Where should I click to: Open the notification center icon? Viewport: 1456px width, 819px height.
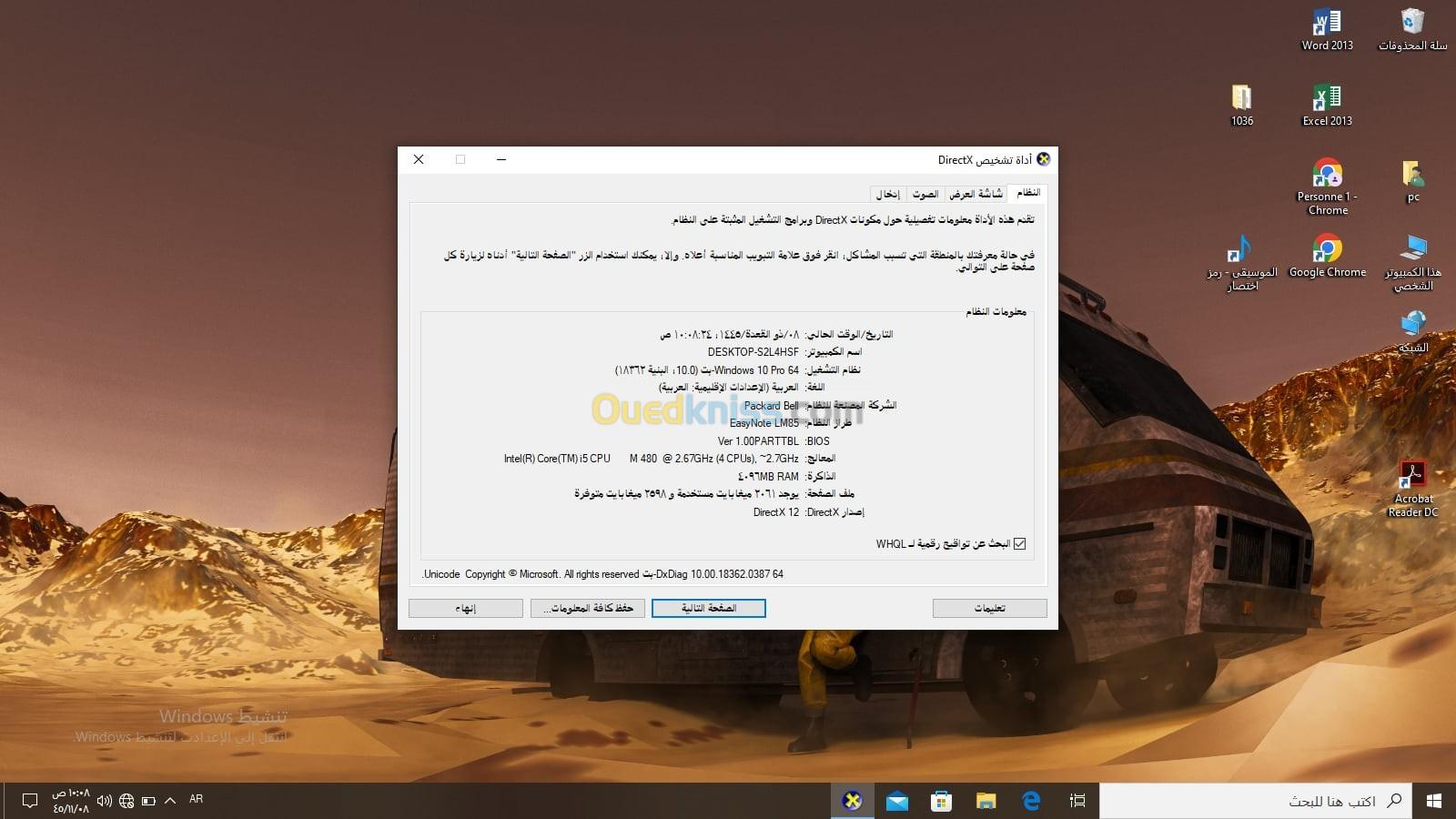[x=29, y=801]
